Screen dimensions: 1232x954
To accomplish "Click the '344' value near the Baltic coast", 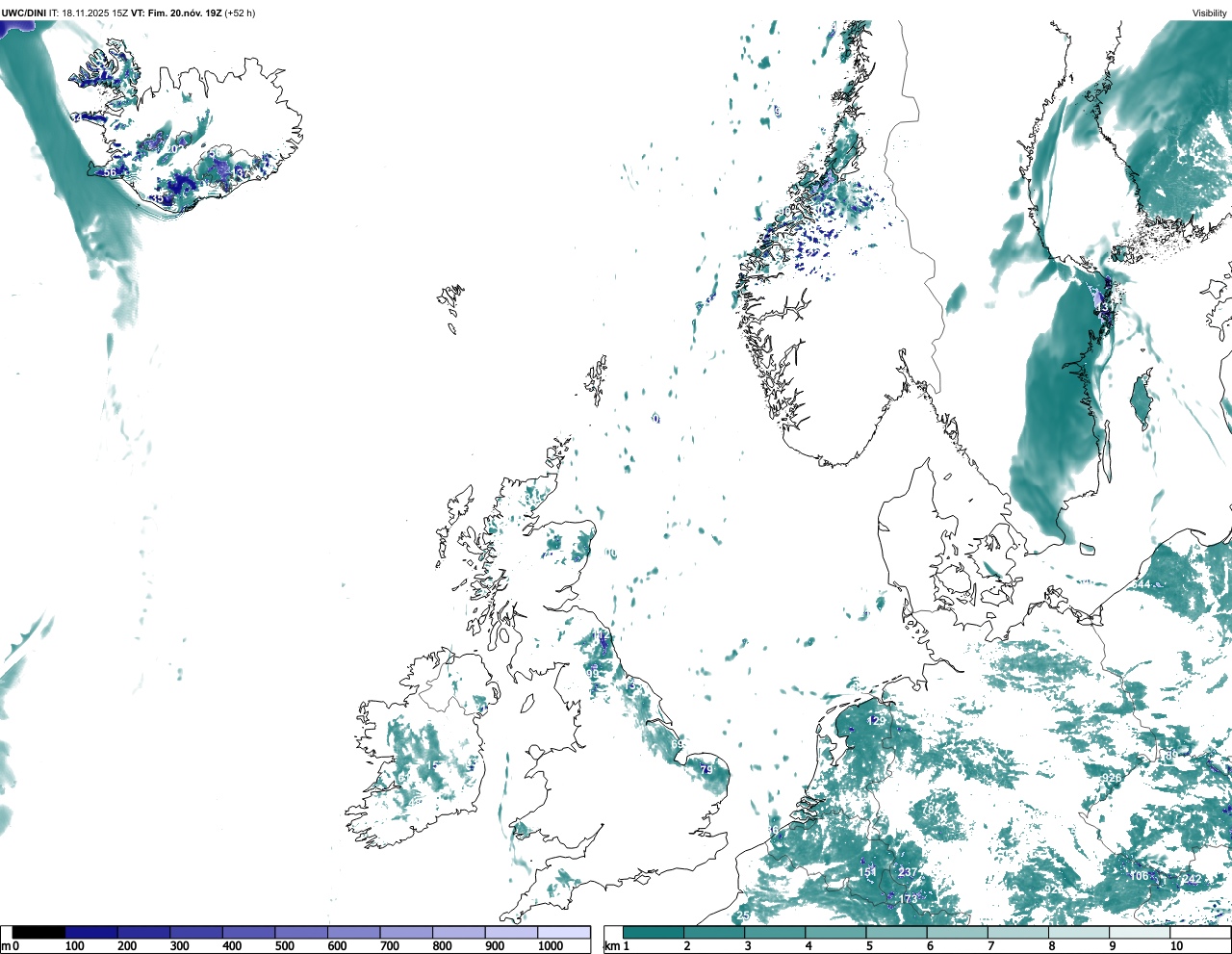I will 1142,584.
